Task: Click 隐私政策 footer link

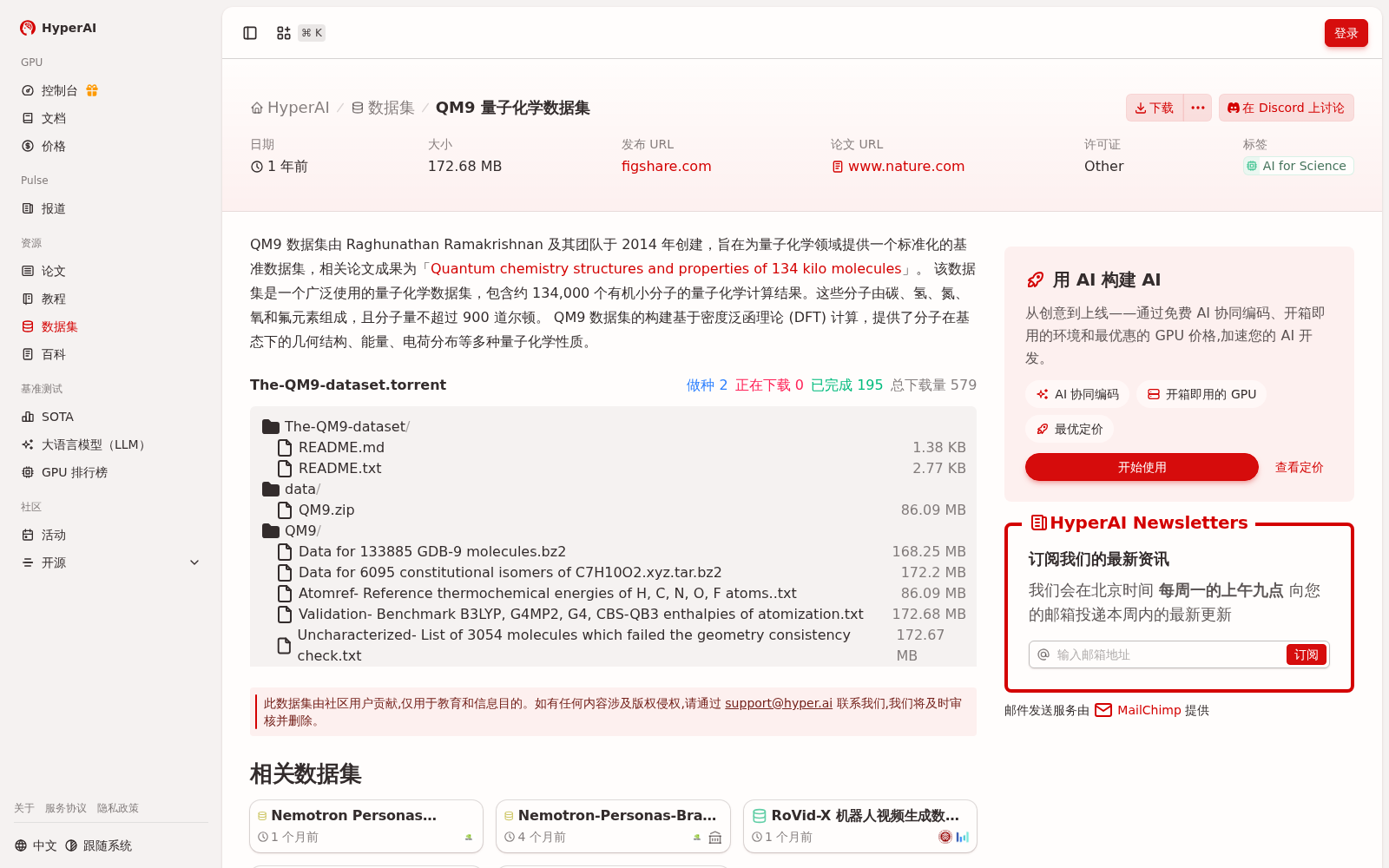Action: click(x=118, y=808)
